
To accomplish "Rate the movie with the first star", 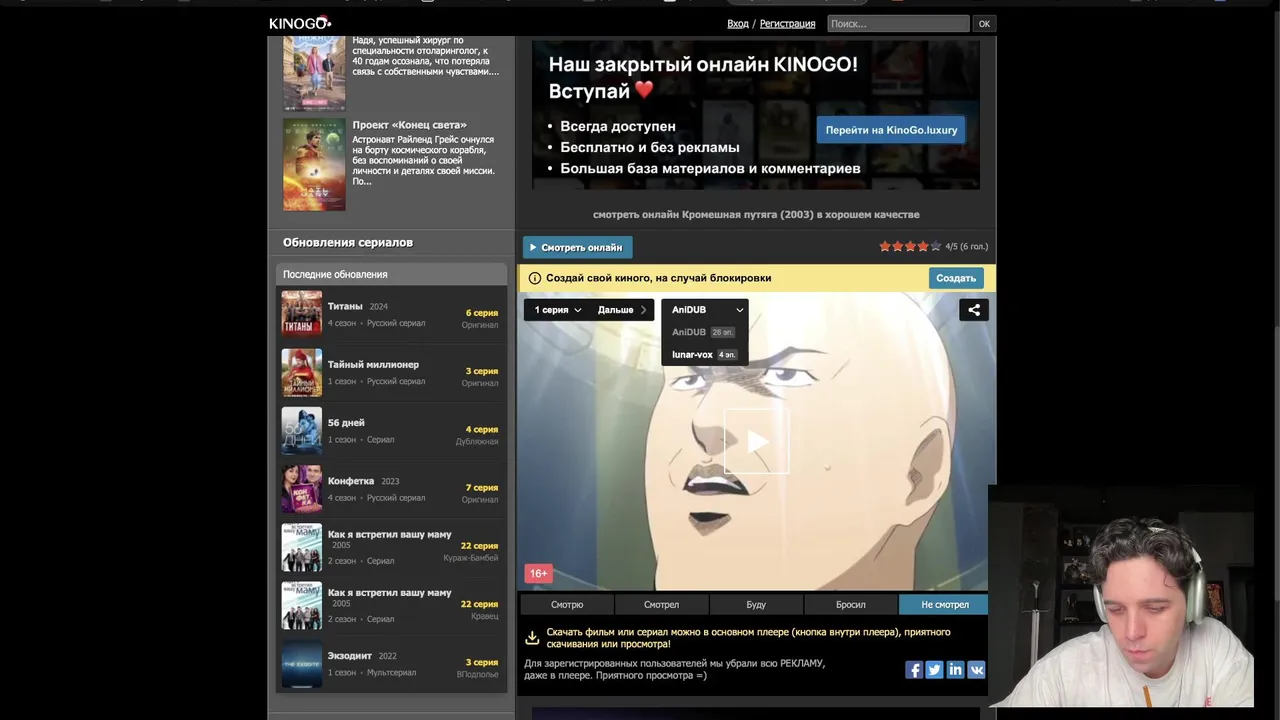I will coord(885,246).
